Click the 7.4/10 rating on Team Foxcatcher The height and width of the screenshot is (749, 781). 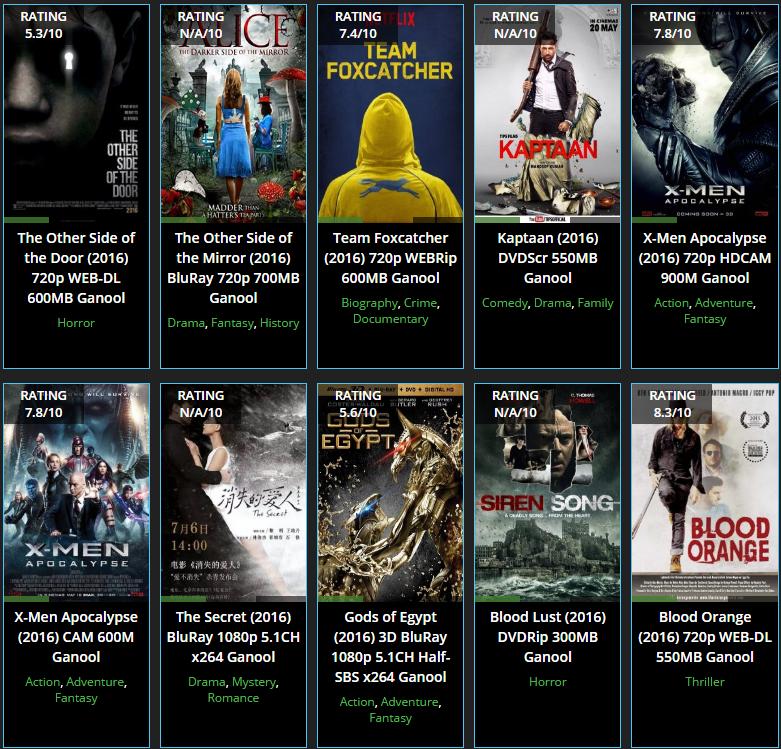(x=358, y=25)
